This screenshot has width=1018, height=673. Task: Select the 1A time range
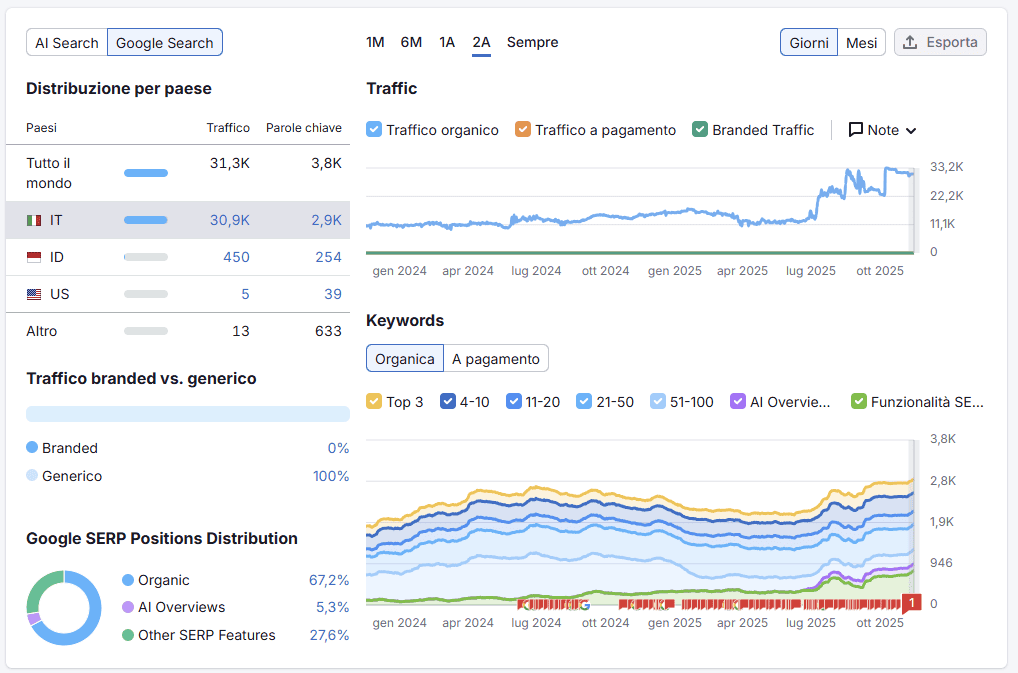click(x=447, y=42)
